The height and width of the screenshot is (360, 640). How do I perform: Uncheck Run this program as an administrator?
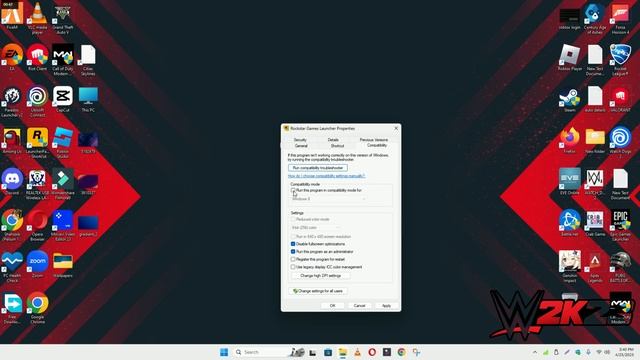point(293,252)
